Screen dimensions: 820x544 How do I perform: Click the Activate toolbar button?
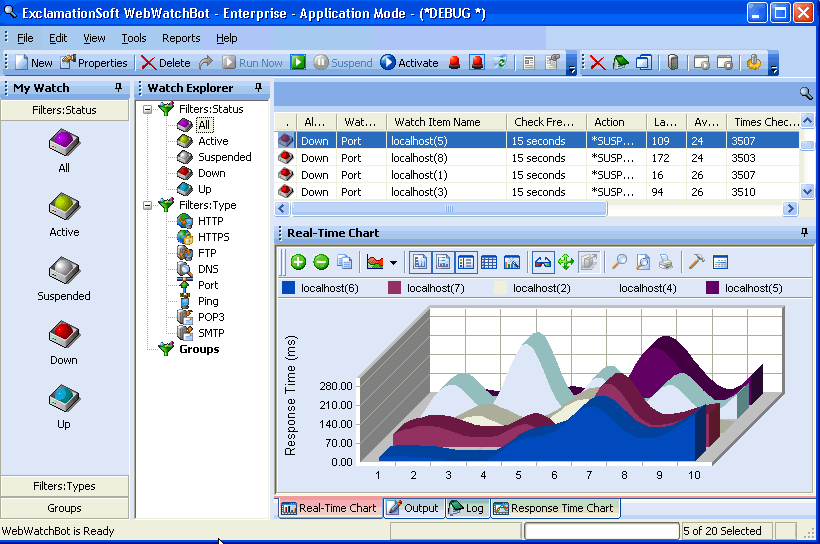click(409, 63)
